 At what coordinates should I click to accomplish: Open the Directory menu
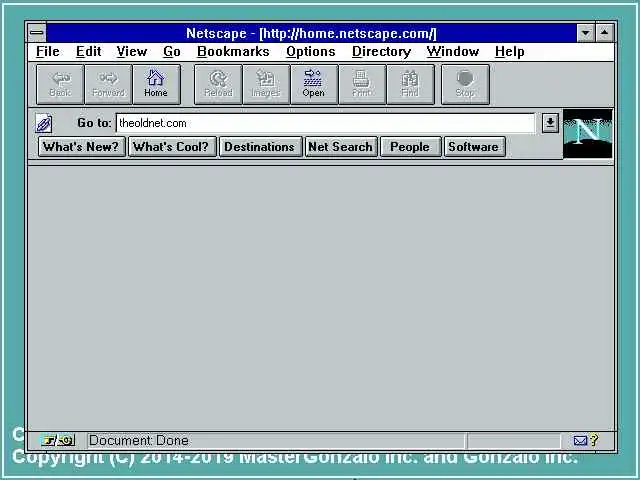tap(381, 51)
